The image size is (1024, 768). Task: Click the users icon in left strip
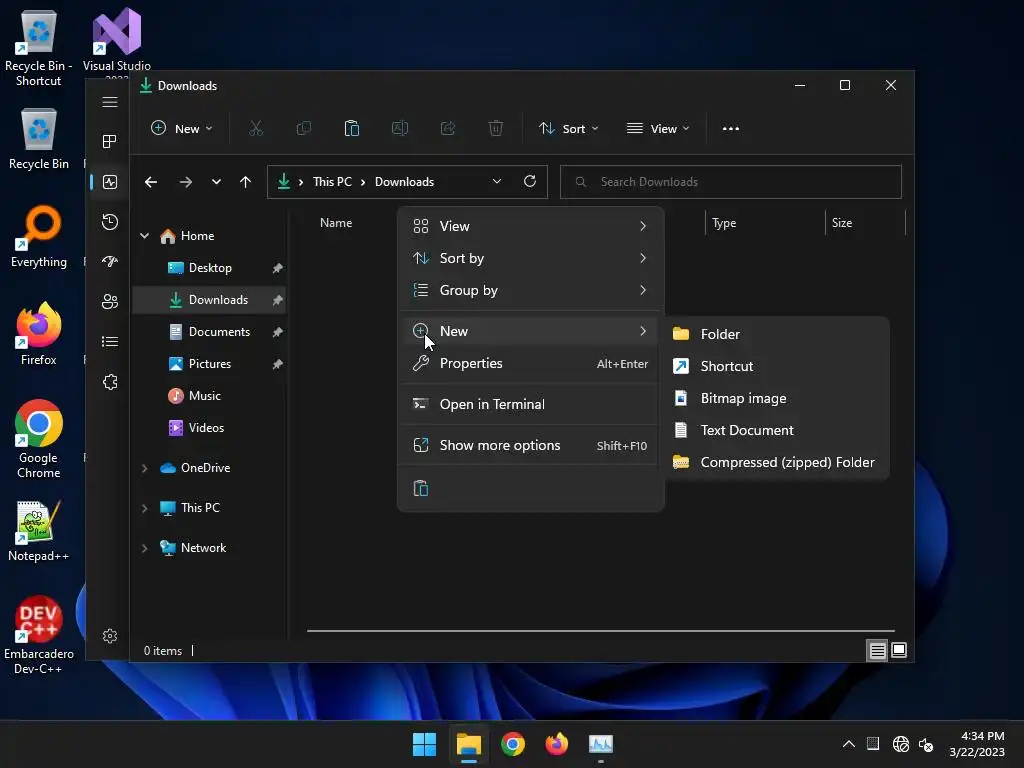(110, 302)
